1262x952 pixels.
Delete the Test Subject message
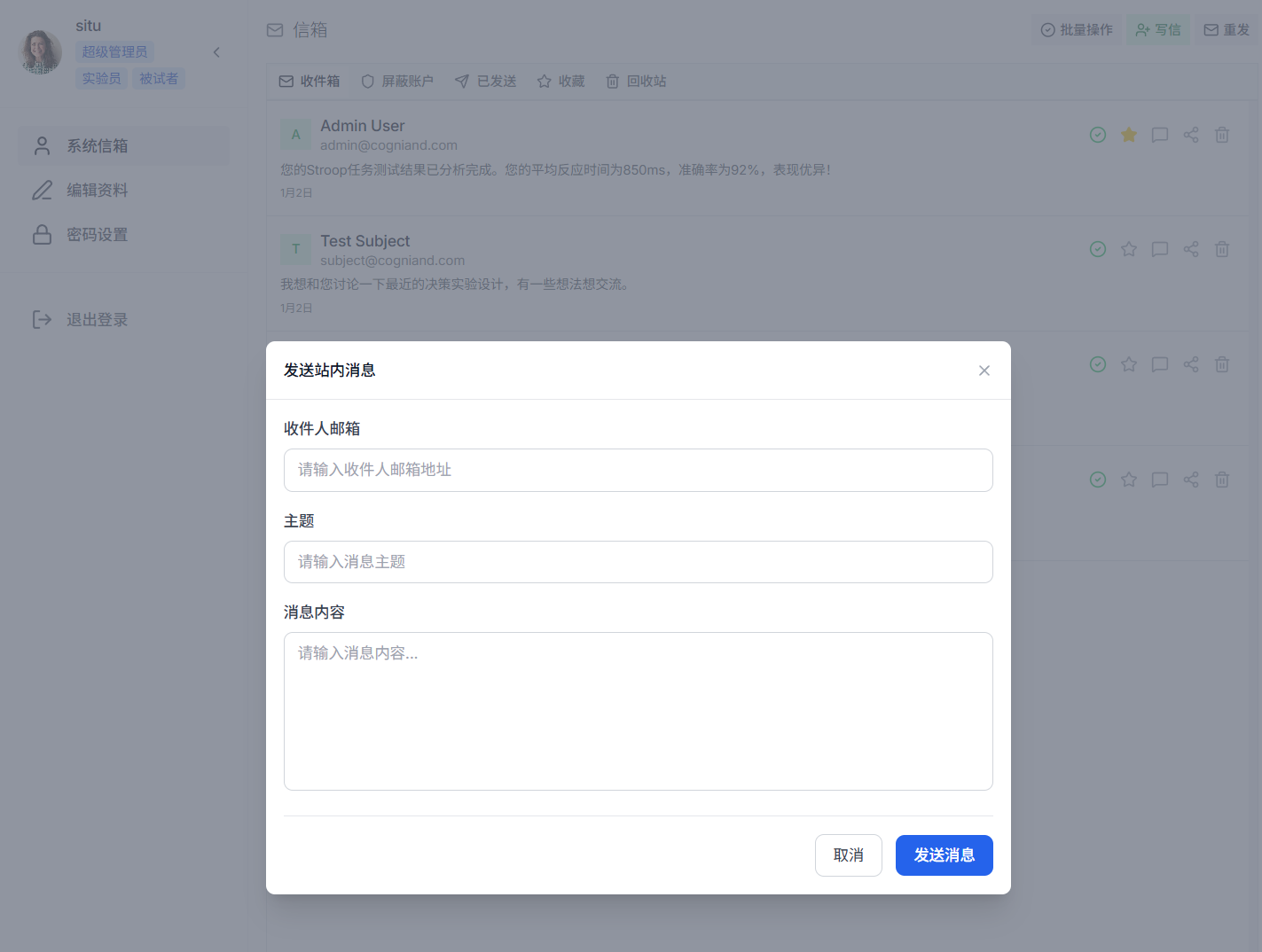pos(1222,249)
